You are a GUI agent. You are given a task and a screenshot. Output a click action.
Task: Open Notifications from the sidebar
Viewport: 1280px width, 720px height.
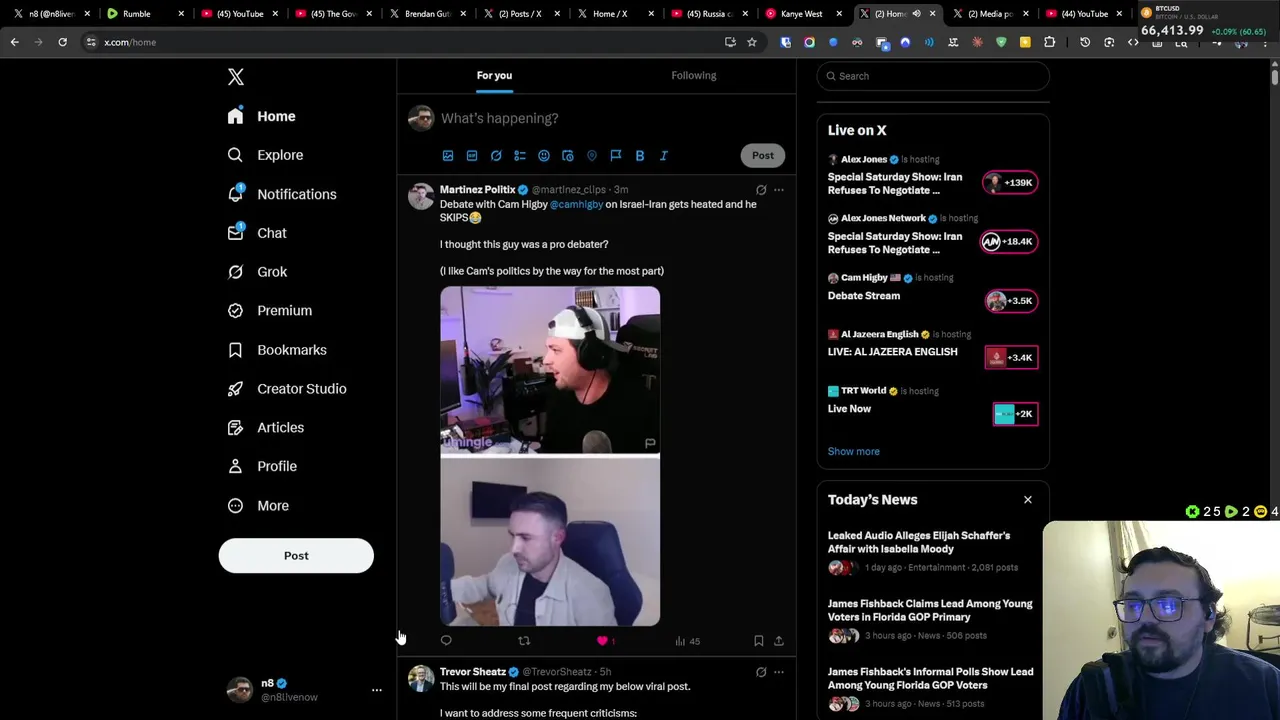[282, 194]
